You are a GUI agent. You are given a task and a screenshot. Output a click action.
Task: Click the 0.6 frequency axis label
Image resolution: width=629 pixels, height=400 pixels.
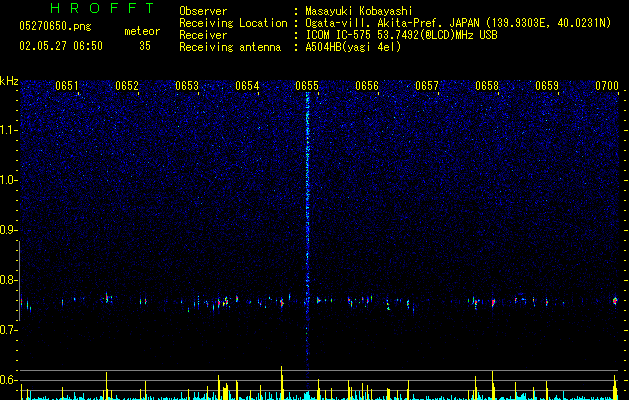pos(8,380)
